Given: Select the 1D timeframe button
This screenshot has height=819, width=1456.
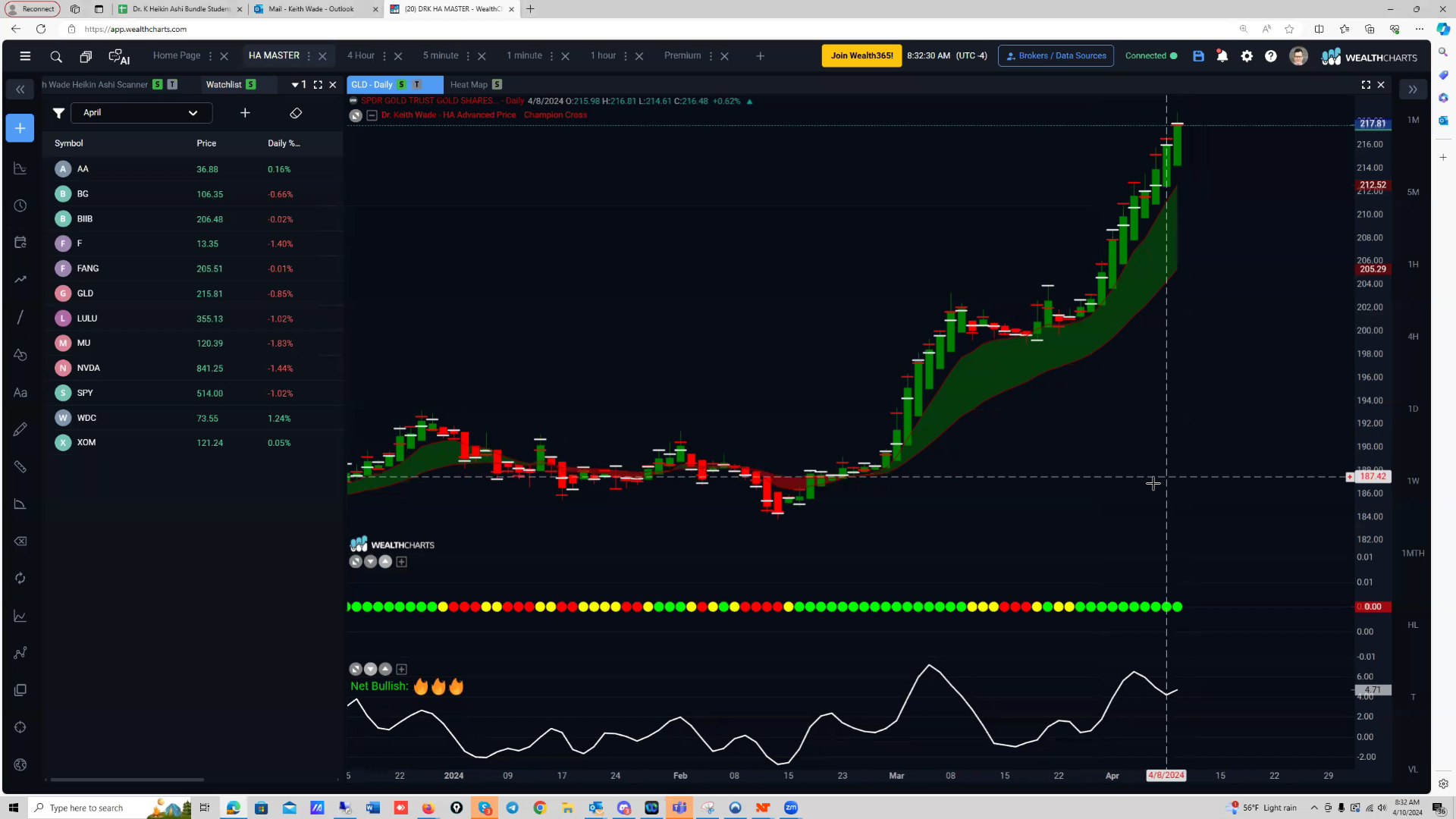Looking at the screenshot, I should [x=1413, y=409].
